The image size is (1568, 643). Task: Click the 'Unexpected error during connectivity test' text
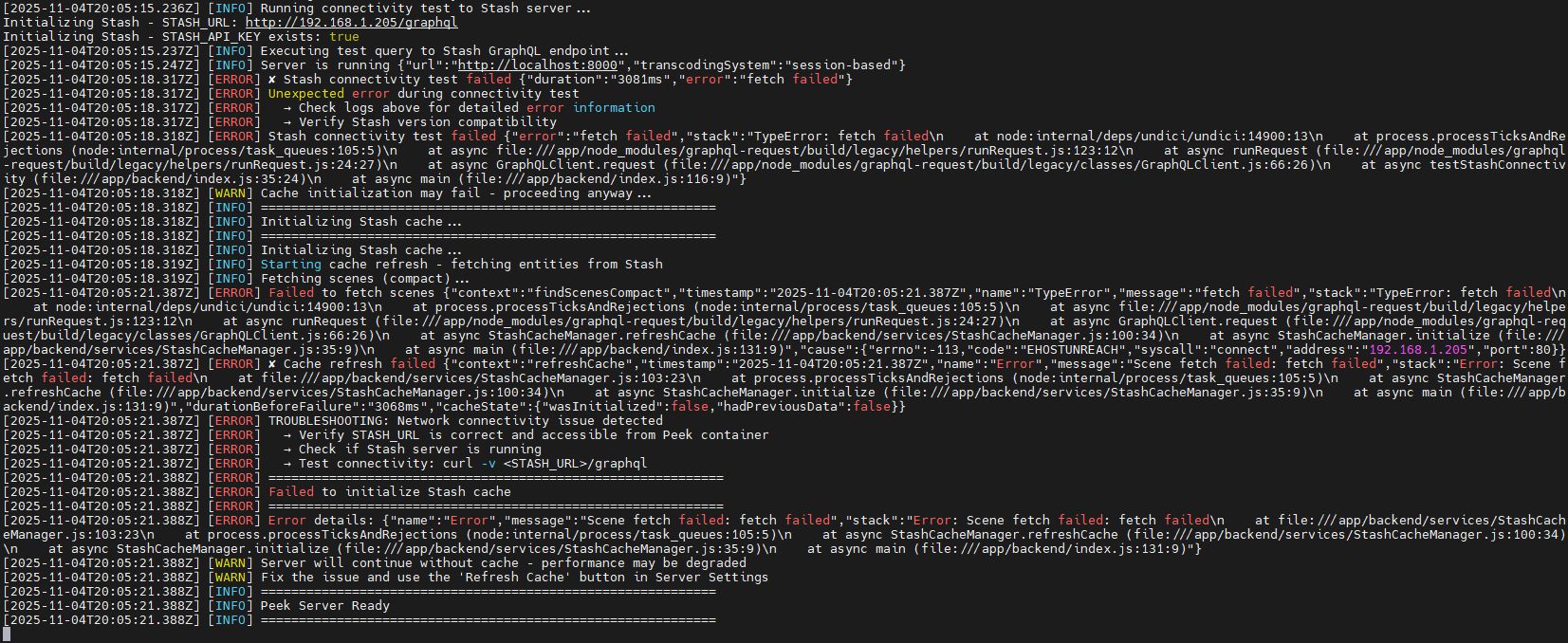click(x=423, y=94)
